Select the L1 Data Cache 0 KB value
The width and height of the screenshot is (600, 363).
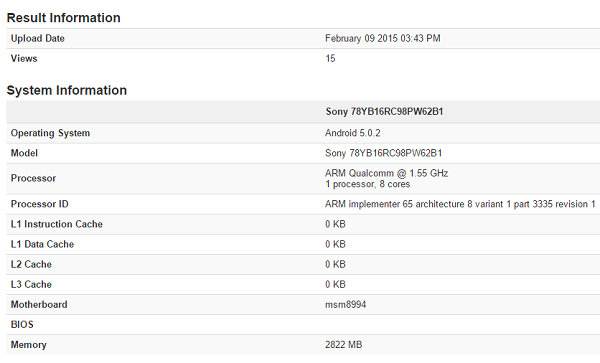pos(335,244)
